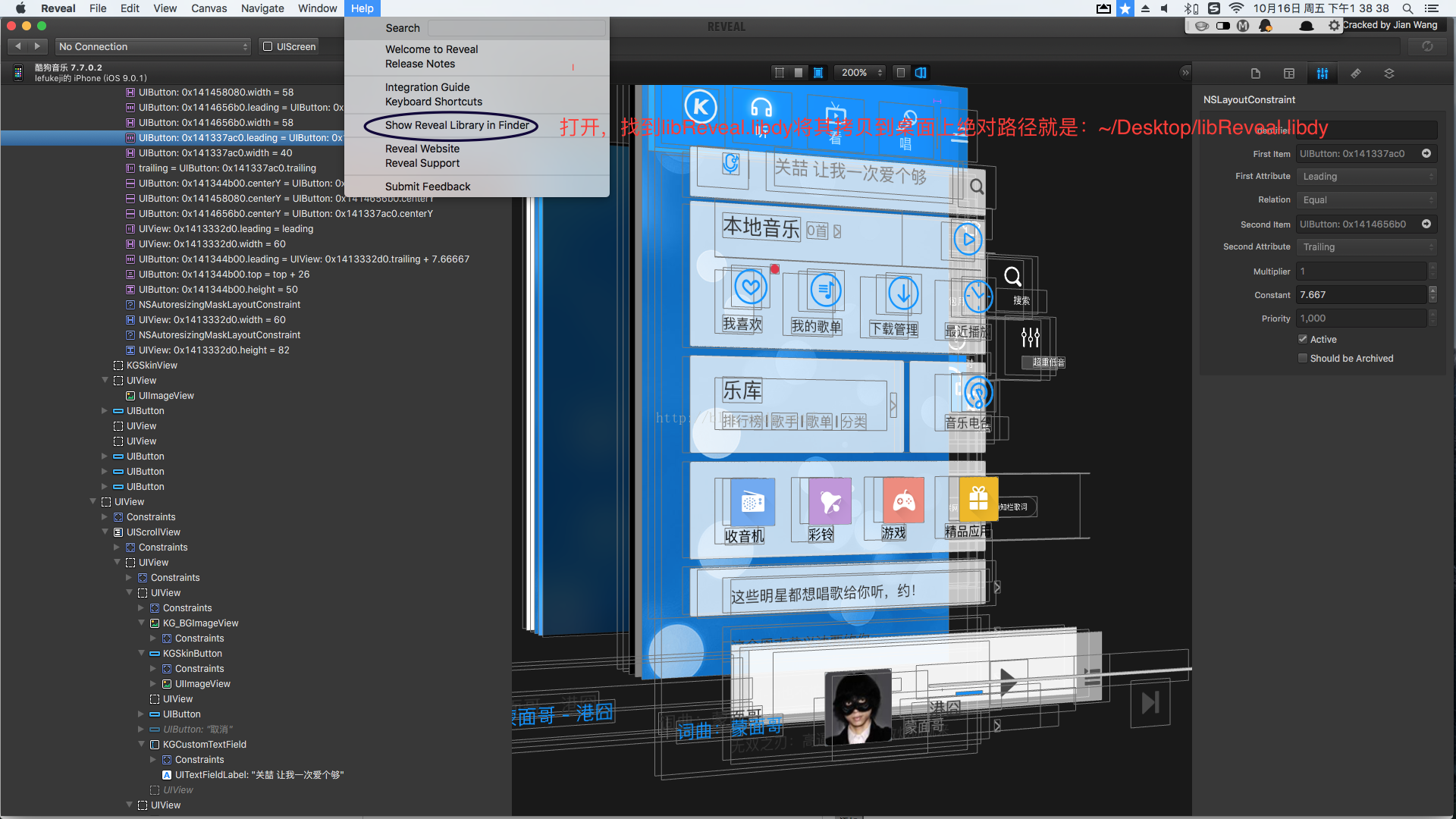Screen dimensions: 1456x819
Task: Open the Attributes inspector (sliders icon)
Action: 1323,74
